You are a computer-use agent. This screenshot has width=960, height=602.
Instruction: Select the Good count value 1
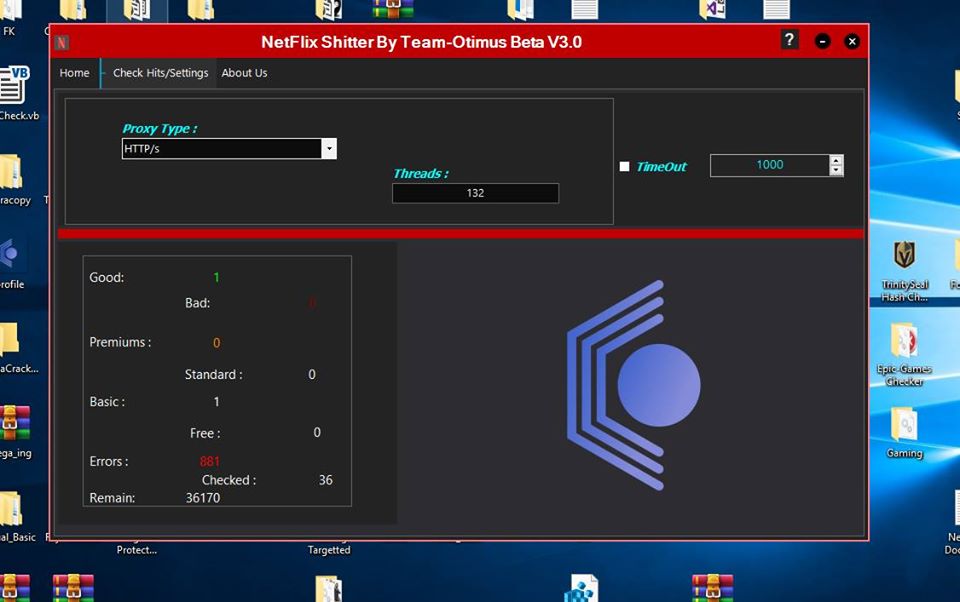click(216, 277)
